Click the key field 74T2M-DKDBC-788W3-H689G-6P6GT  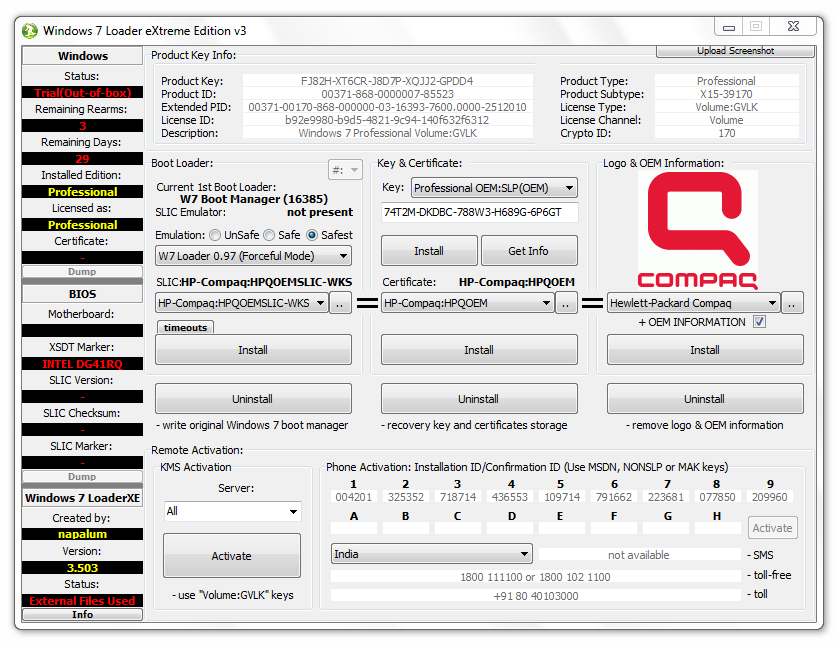pos(479,212)
